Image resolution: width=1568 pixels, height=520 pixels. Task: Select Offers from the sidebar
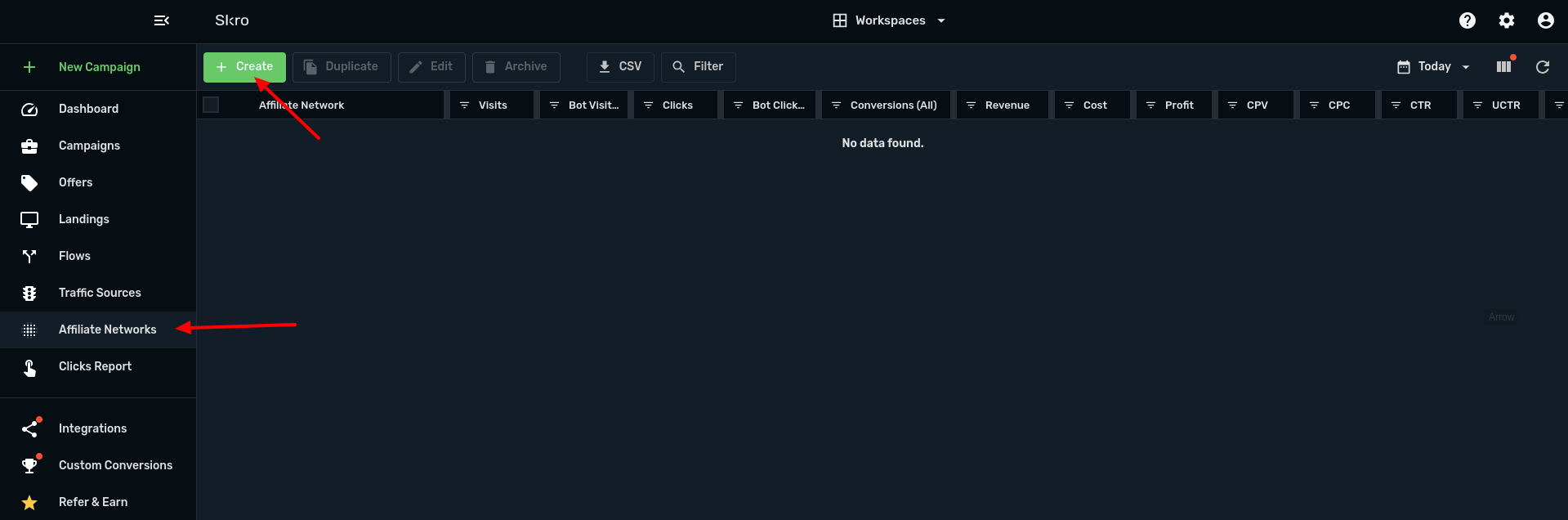tap(75, 182)
